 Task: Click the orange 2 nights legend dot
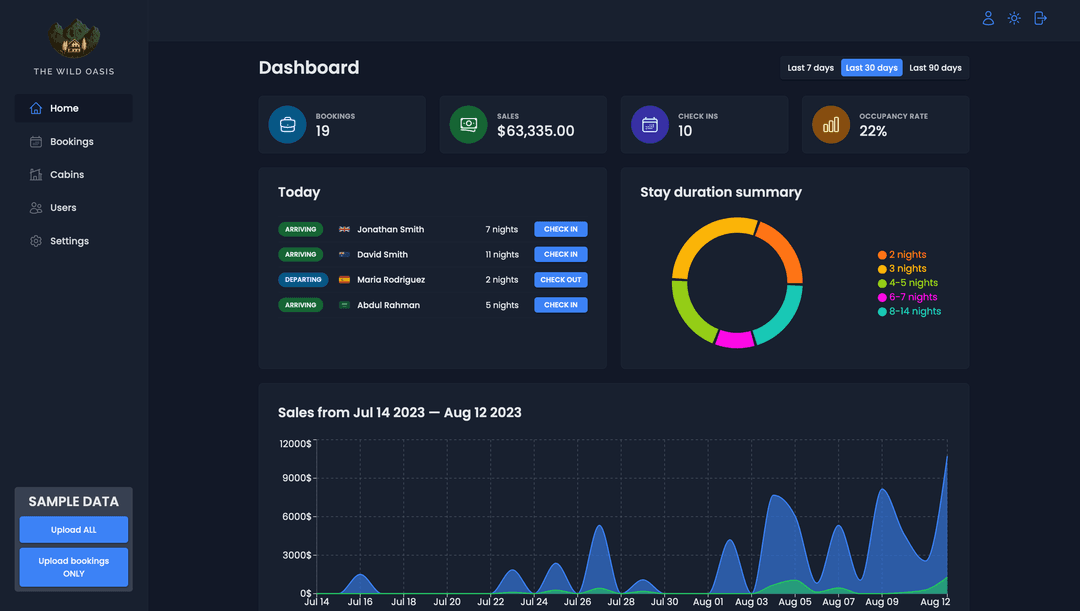[882, 255]
